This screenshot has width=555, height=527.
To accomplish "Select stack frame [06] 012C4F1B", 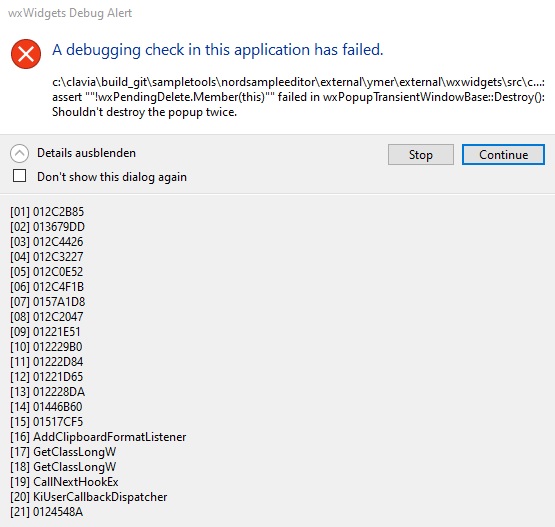I will 47,287.
